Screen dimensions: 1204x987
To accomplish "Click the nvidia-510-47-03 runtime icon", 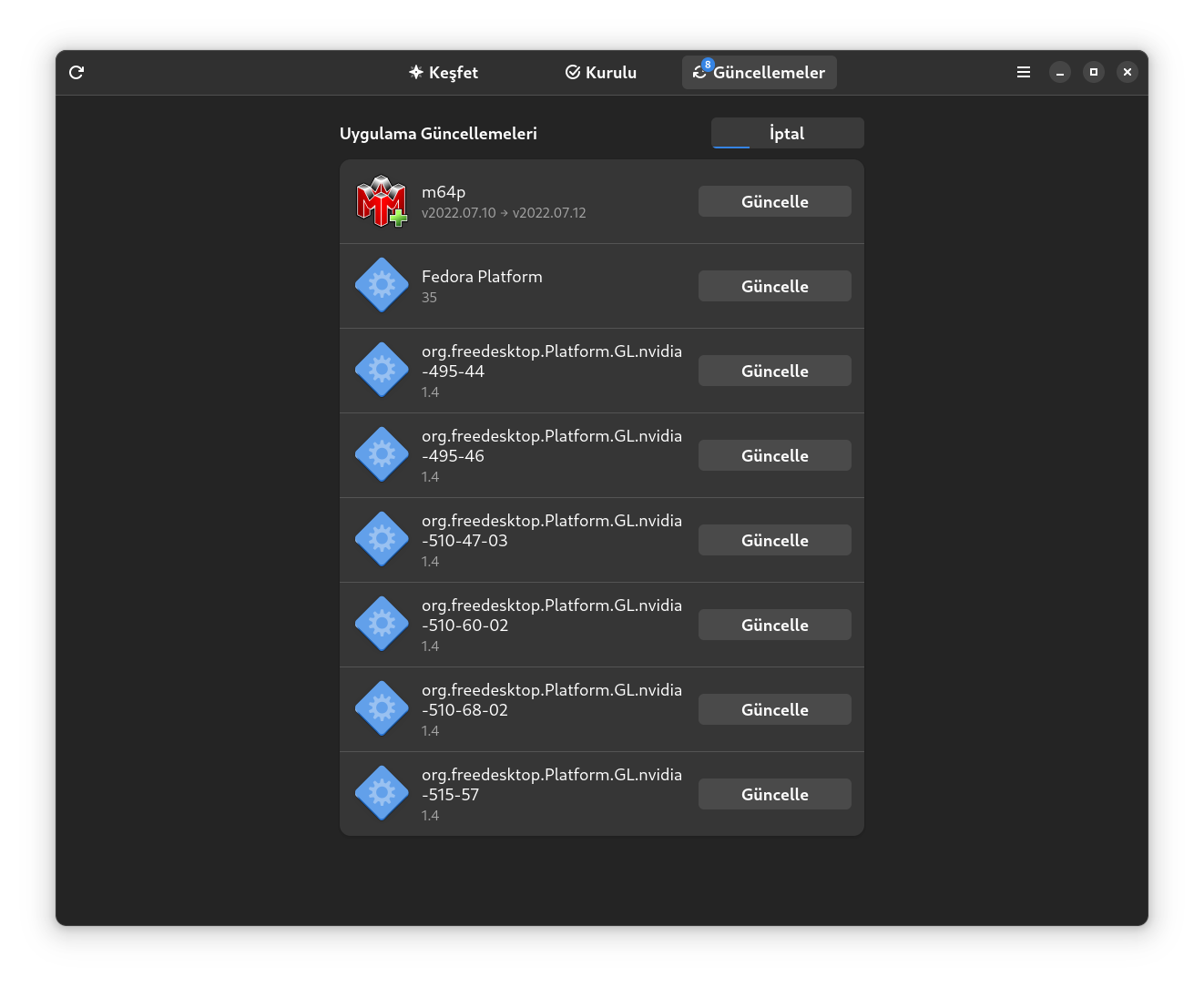I will (x=382, y=540).
